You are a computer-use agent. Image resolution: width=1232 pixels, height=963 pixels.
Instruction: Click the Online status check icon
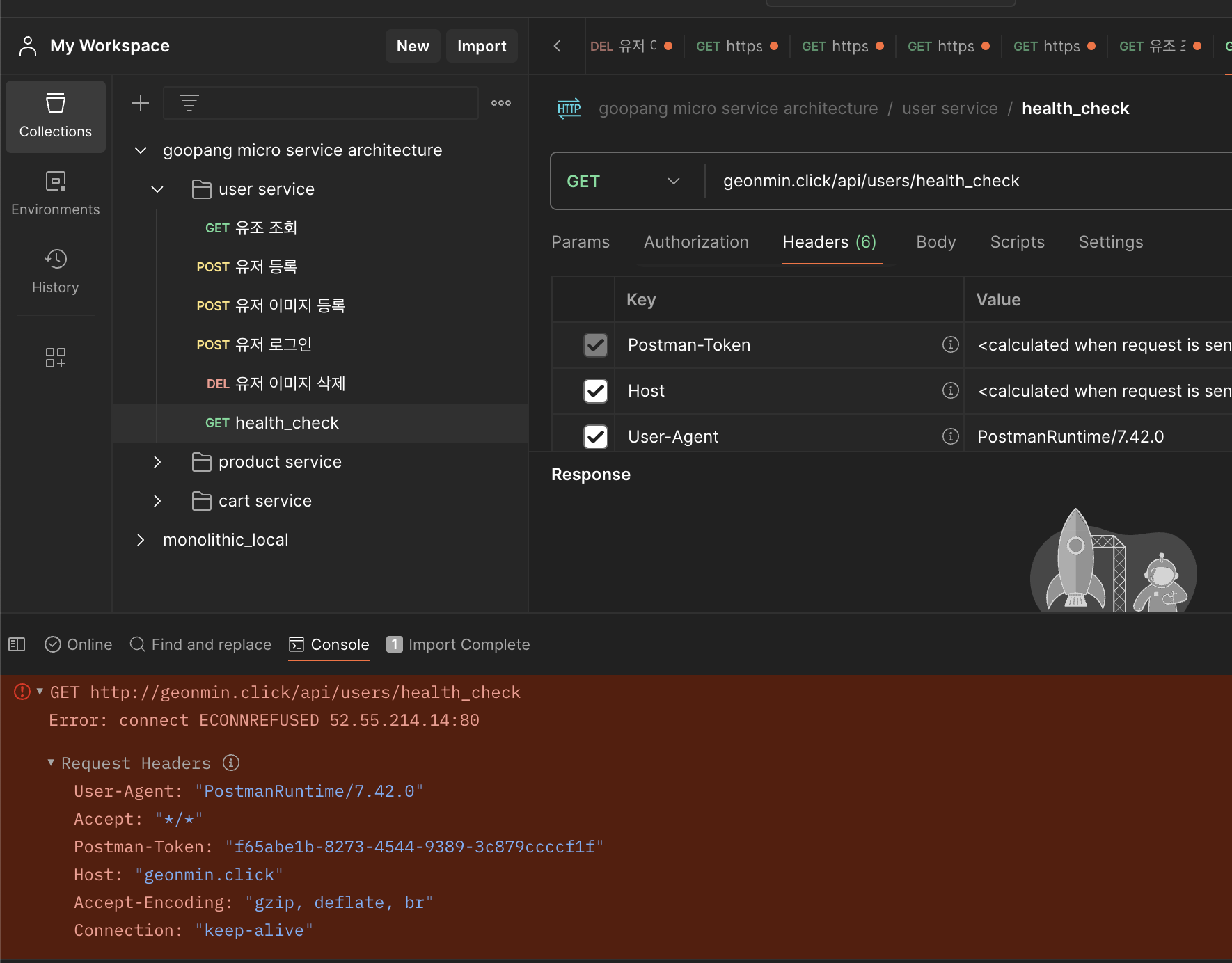coord(53,644)
